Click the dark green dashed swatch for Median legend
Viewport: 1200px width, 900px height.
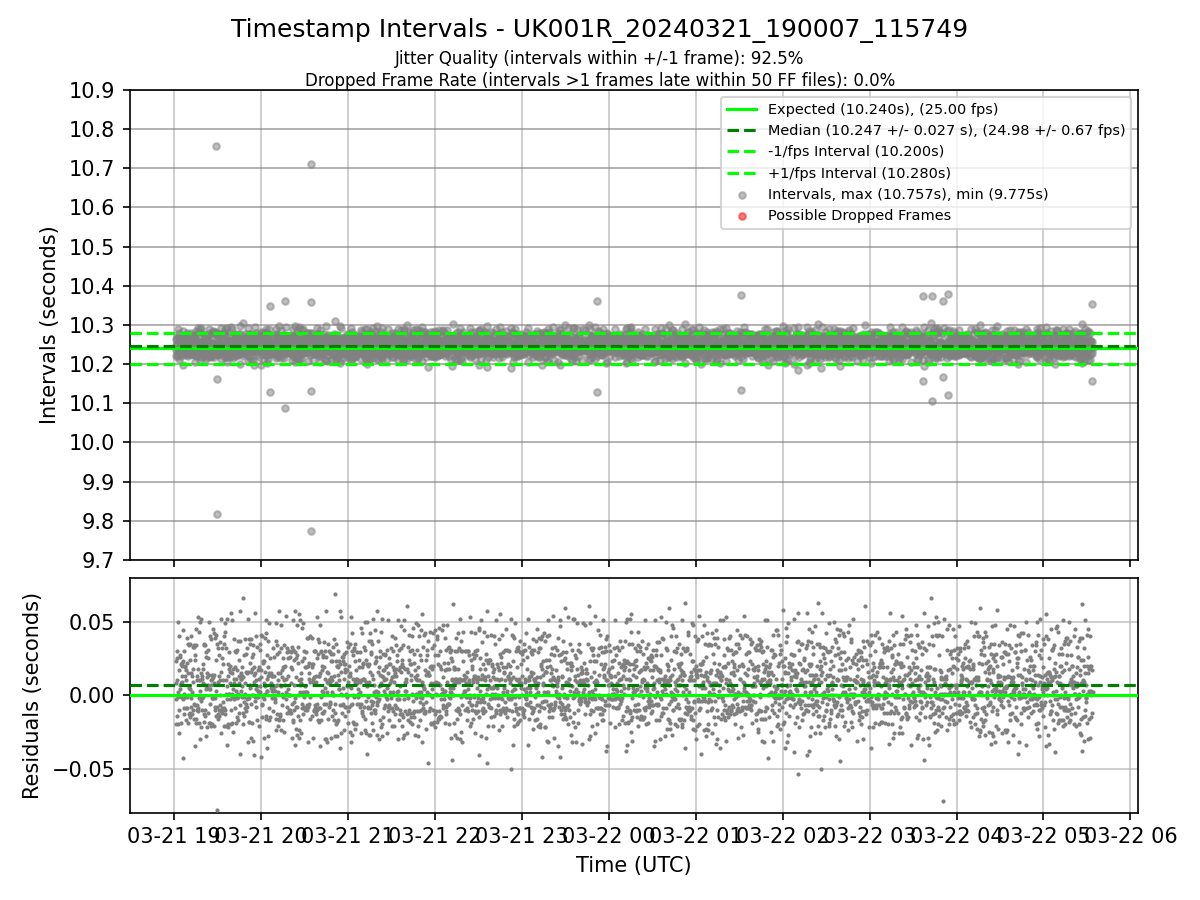[x=742, y=131]
